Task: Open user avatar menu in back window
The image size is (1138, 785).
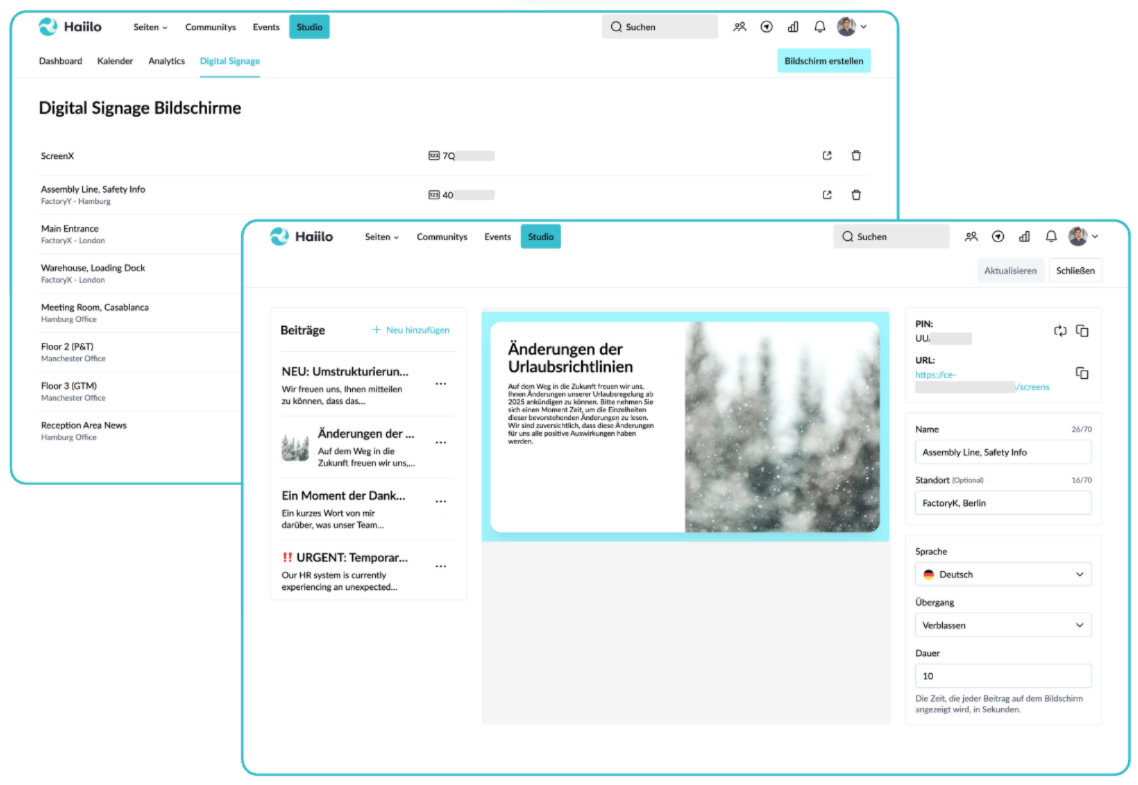Action: click(851, 27)
